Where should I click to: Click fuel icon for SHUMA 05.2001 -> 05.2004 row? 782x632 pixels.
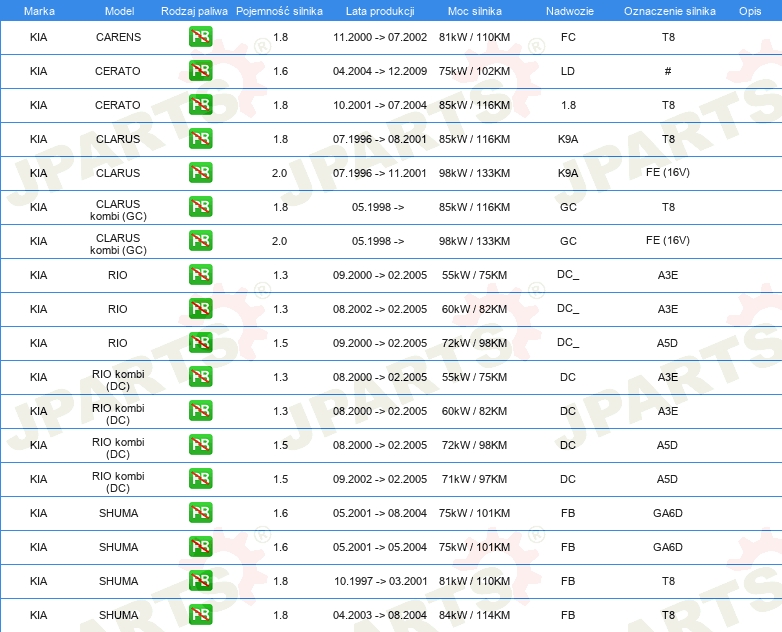coord(200,546)
